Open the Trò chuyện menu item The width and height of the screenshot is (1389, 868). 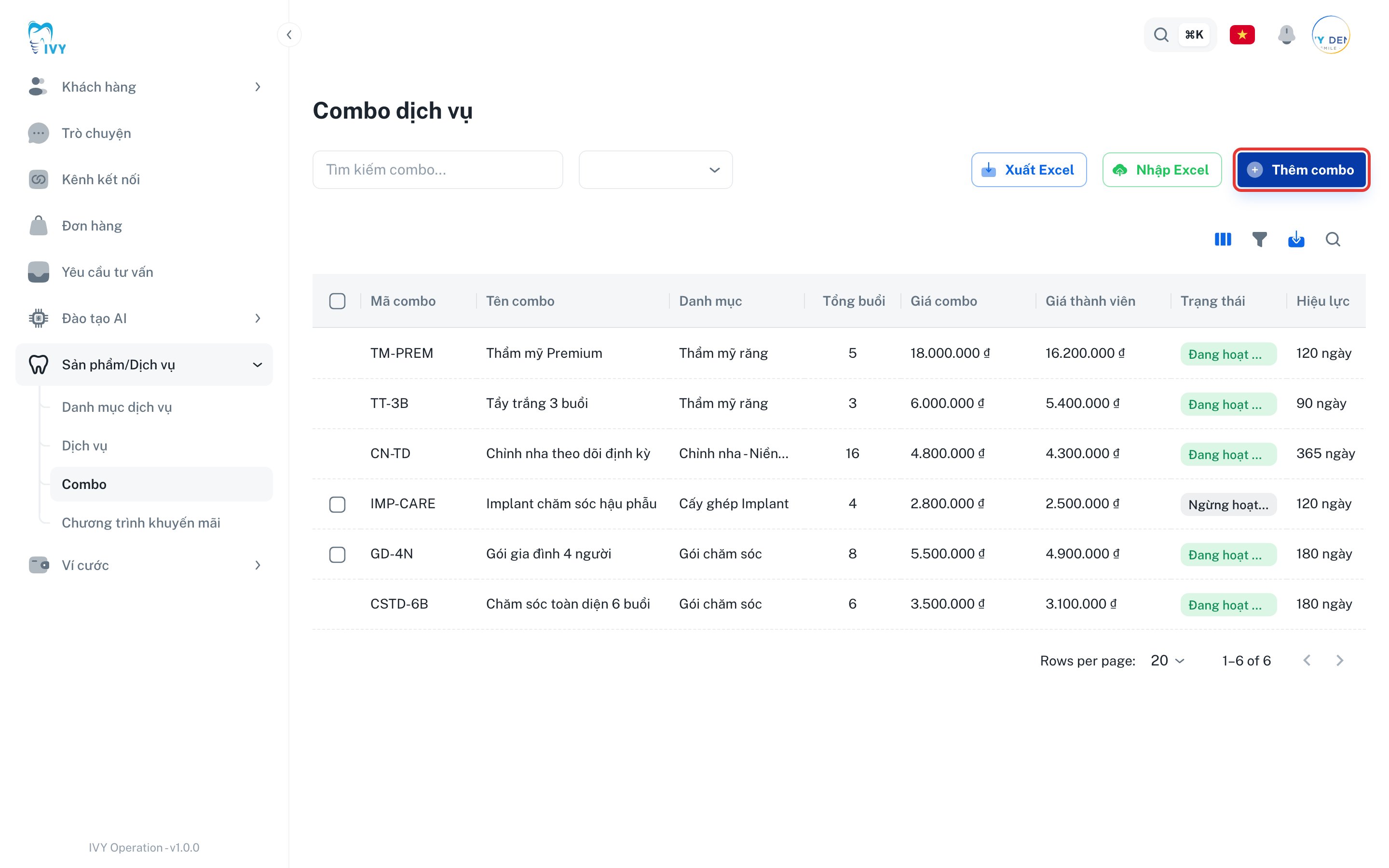click(144, 133)
